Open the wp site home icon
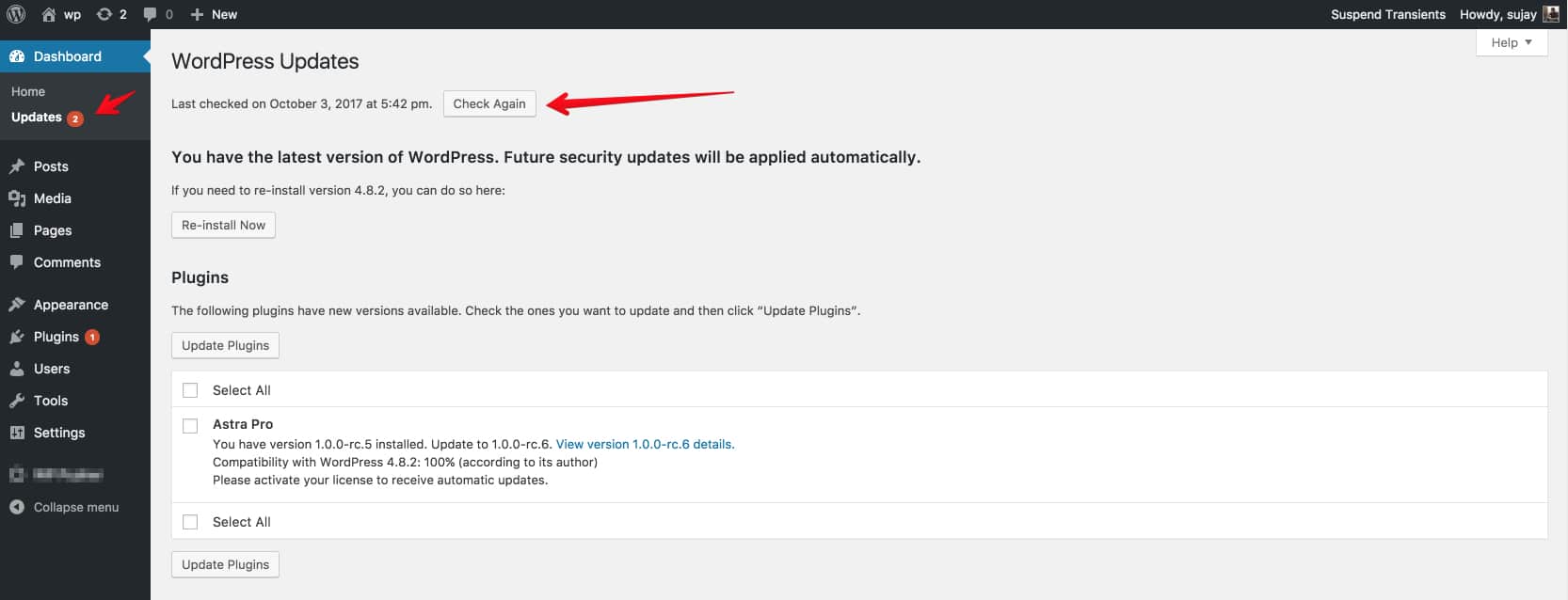Screen dimensions: 1568x600 tap(49, 14)
